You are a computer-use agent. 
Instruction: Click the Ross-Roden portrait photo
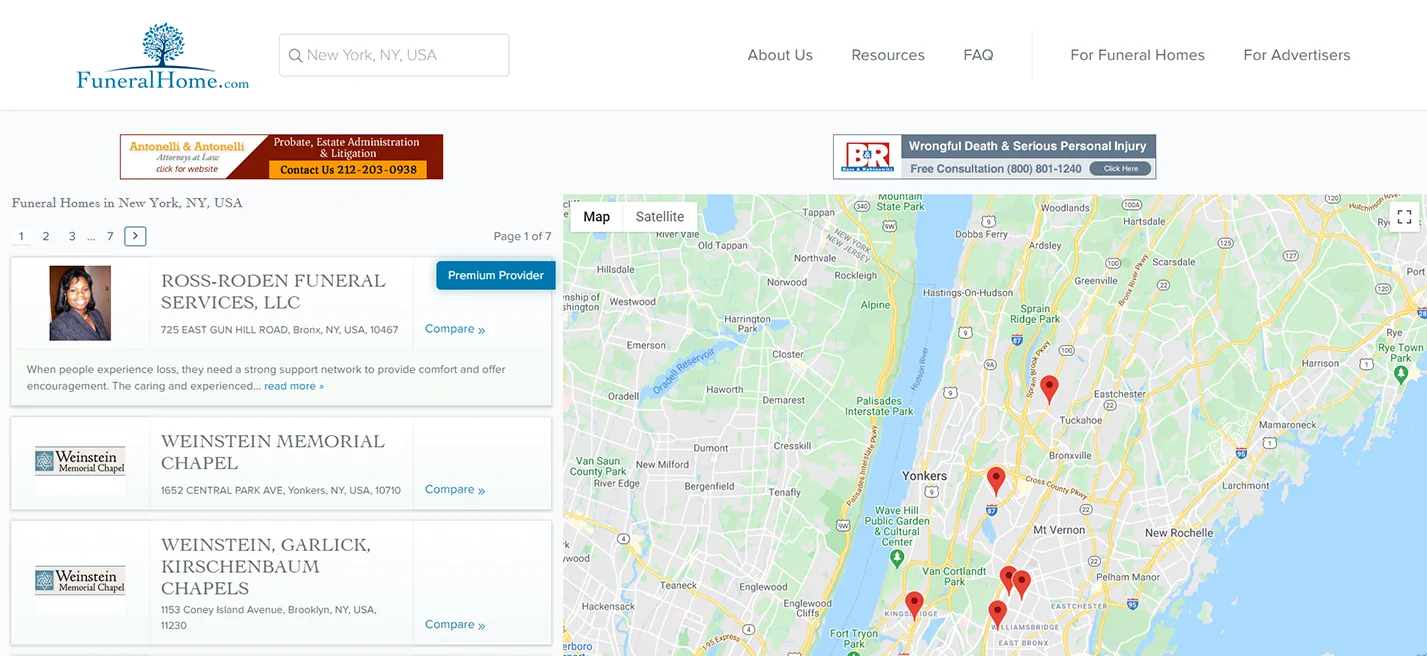[x=80, y=303]
